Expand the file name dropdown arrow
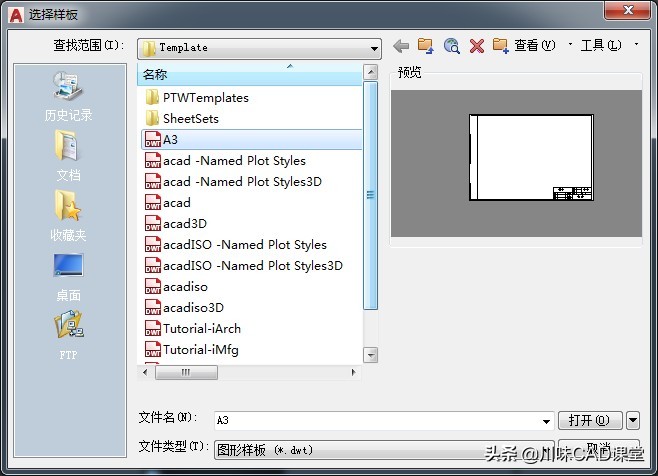Image resolution: width=658 pixels, height=476 pixels. 546,421
